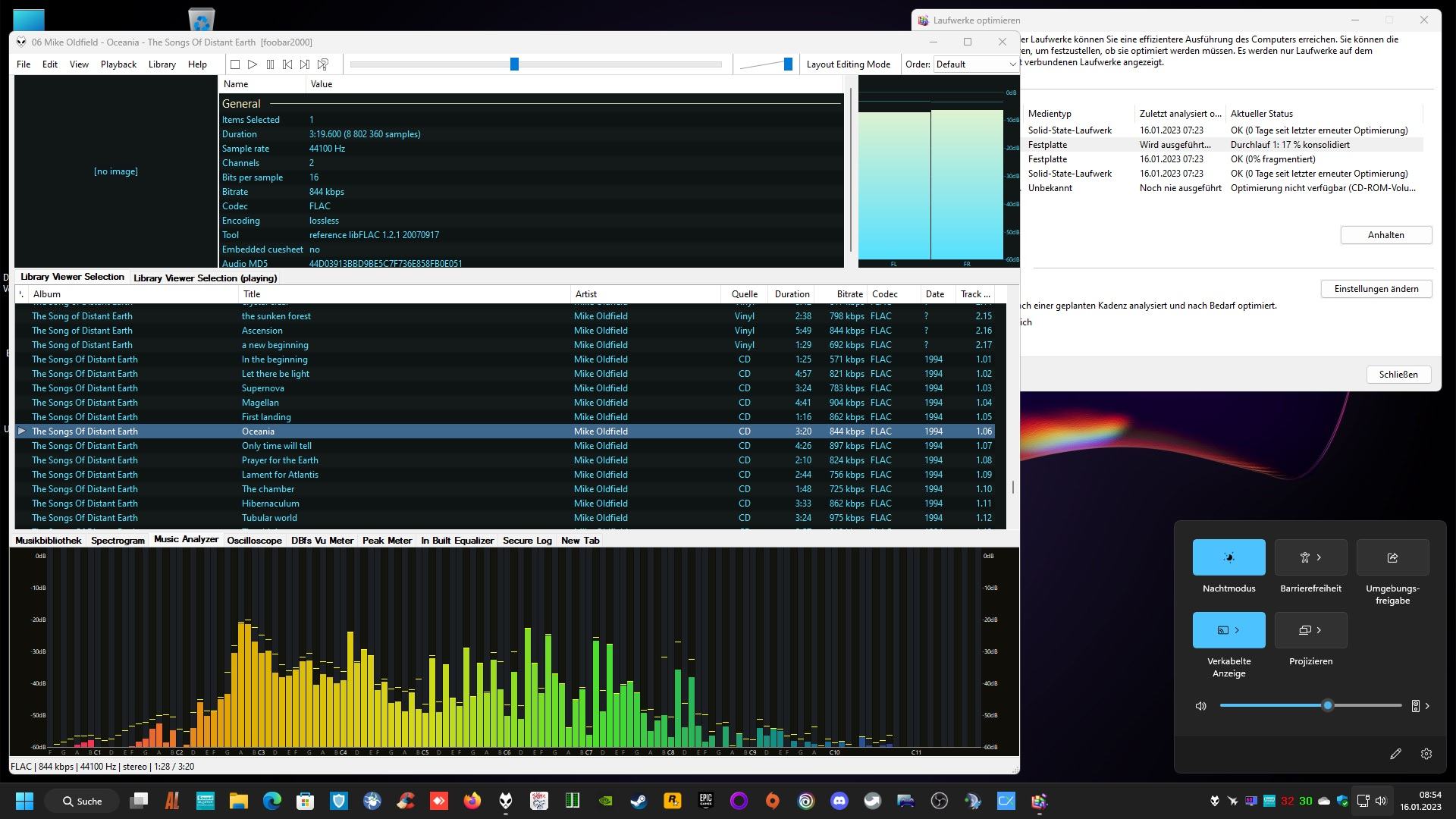
Task: Open Discord from the taskbar
Action: click(x=839, y=801)
